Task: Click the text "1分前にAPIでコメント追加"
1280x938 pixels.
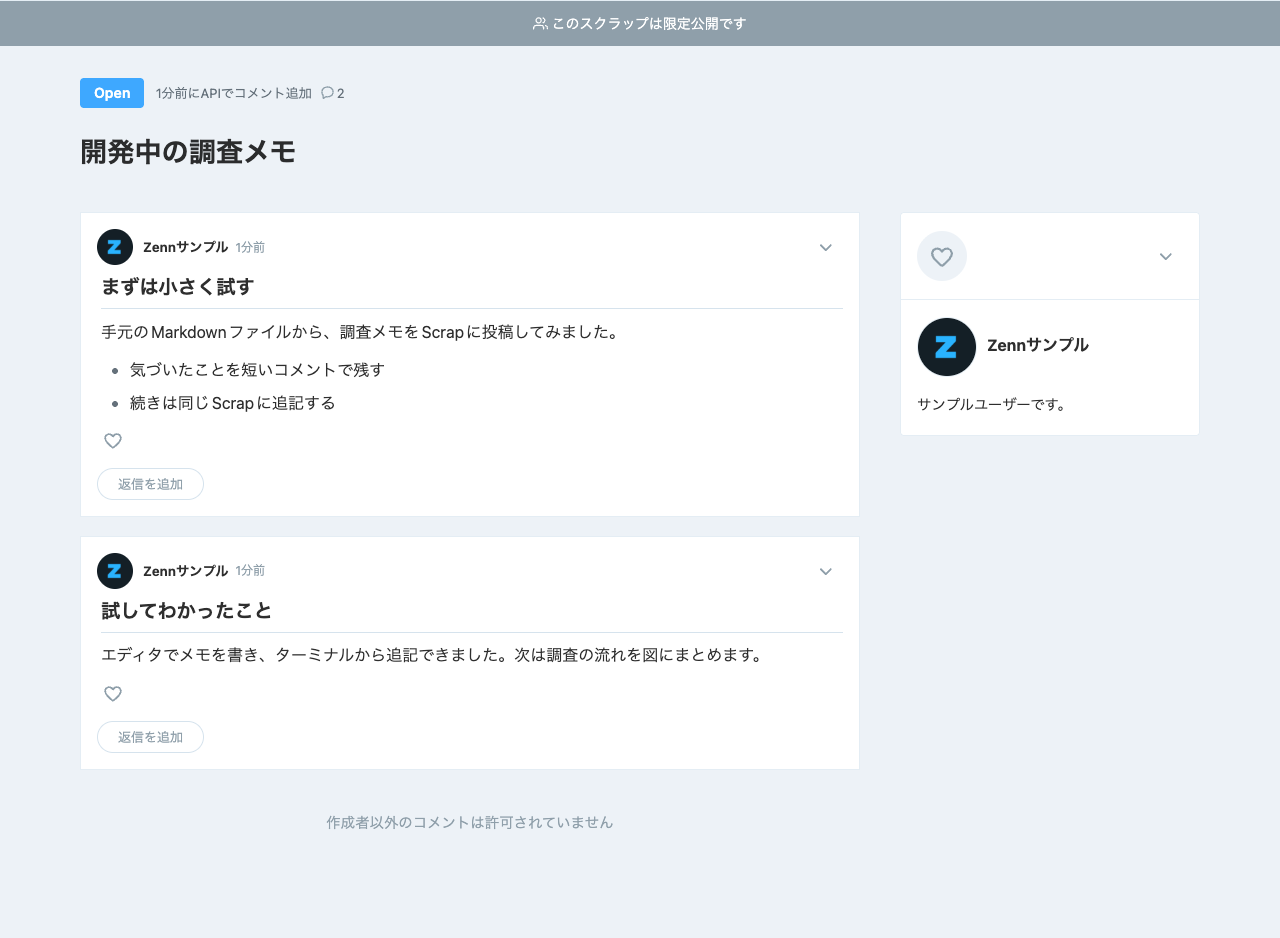Action: tap(234, 93)
